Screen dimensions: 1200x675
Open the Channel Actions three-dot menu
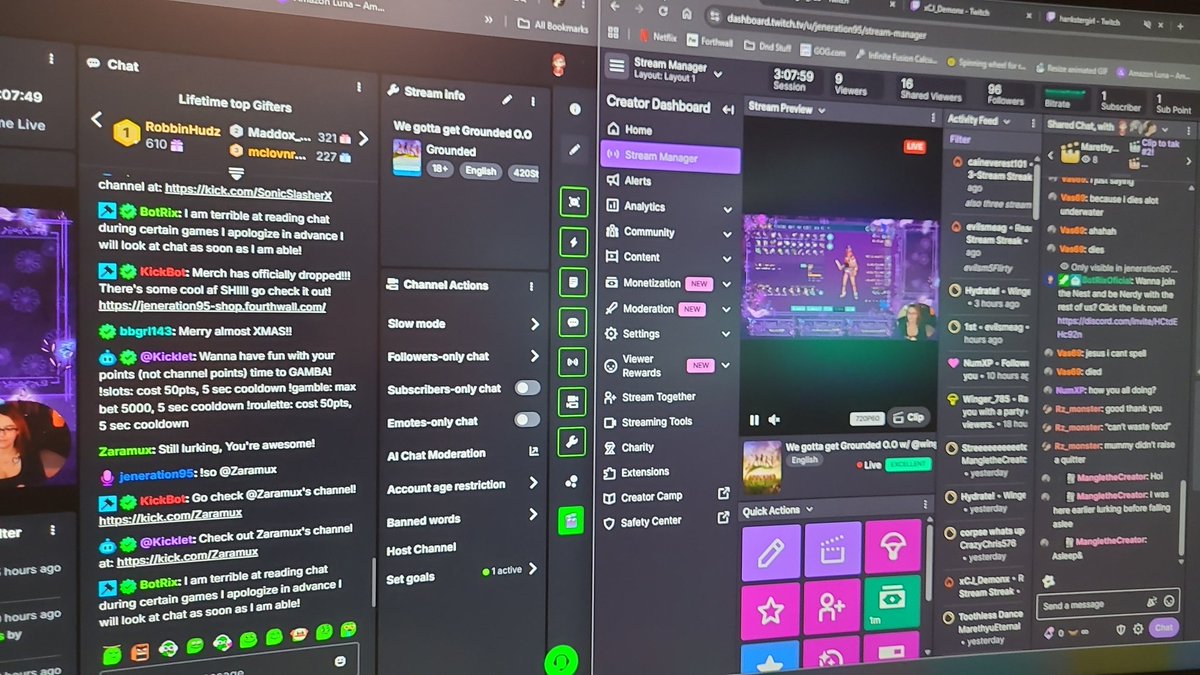click(x=533, y=286)
